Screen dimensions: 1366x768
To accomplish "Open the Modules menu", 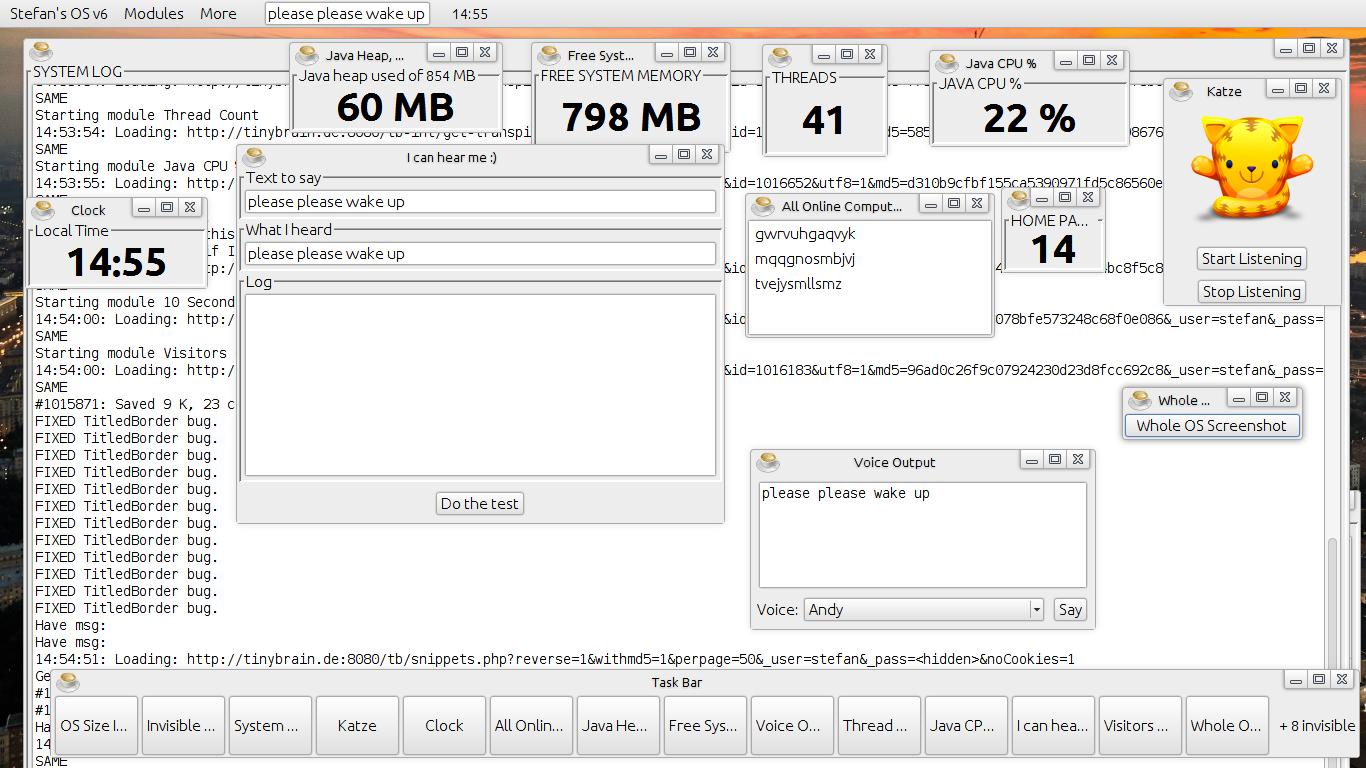I will point(153,14).
